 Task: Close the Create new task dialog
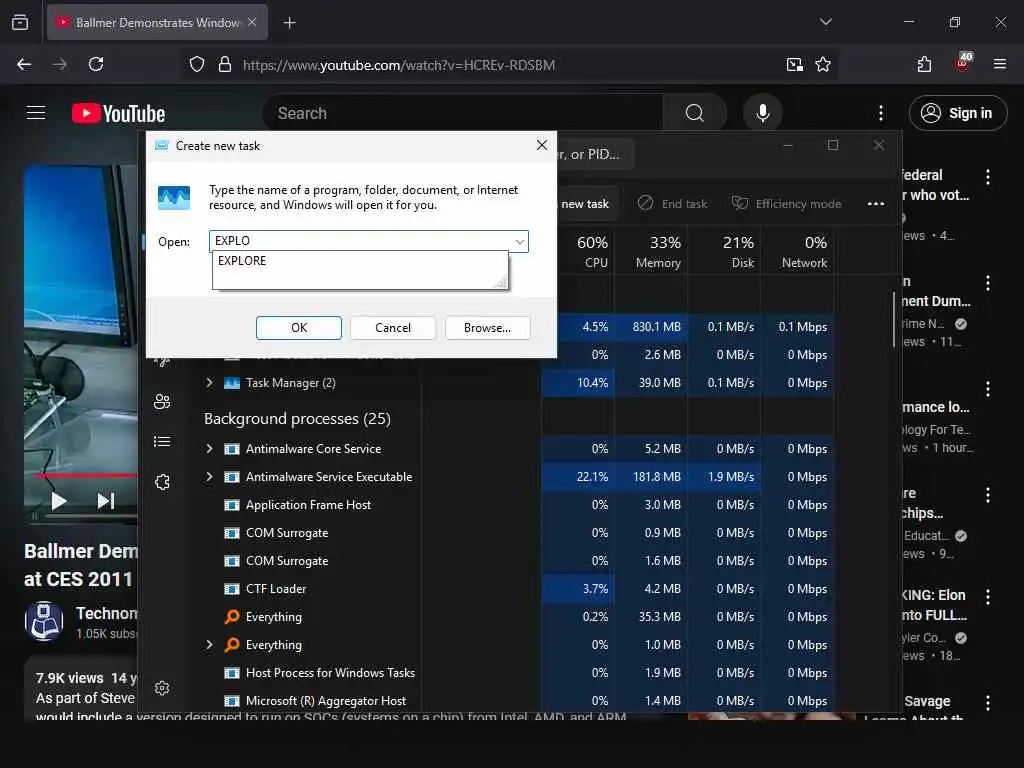(x=541, y=145)
